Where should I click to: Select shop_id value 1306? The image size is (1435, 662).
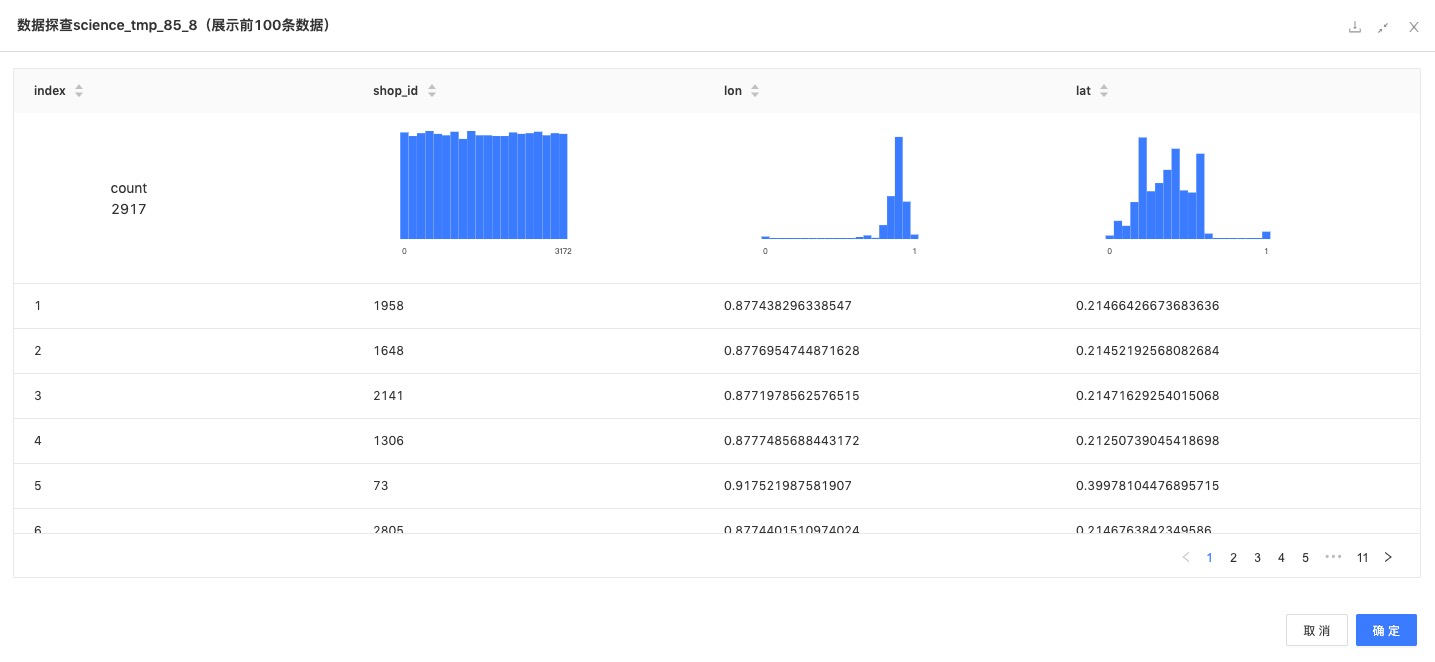[x=388, y=441]
